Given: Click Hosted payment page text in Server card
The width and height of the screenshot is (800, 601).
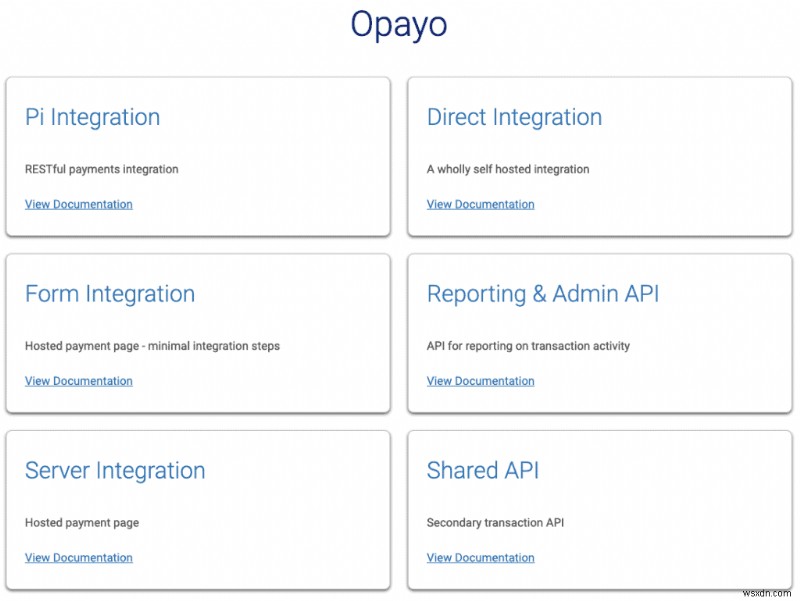Looking at the screenshot, I should 82,523.
